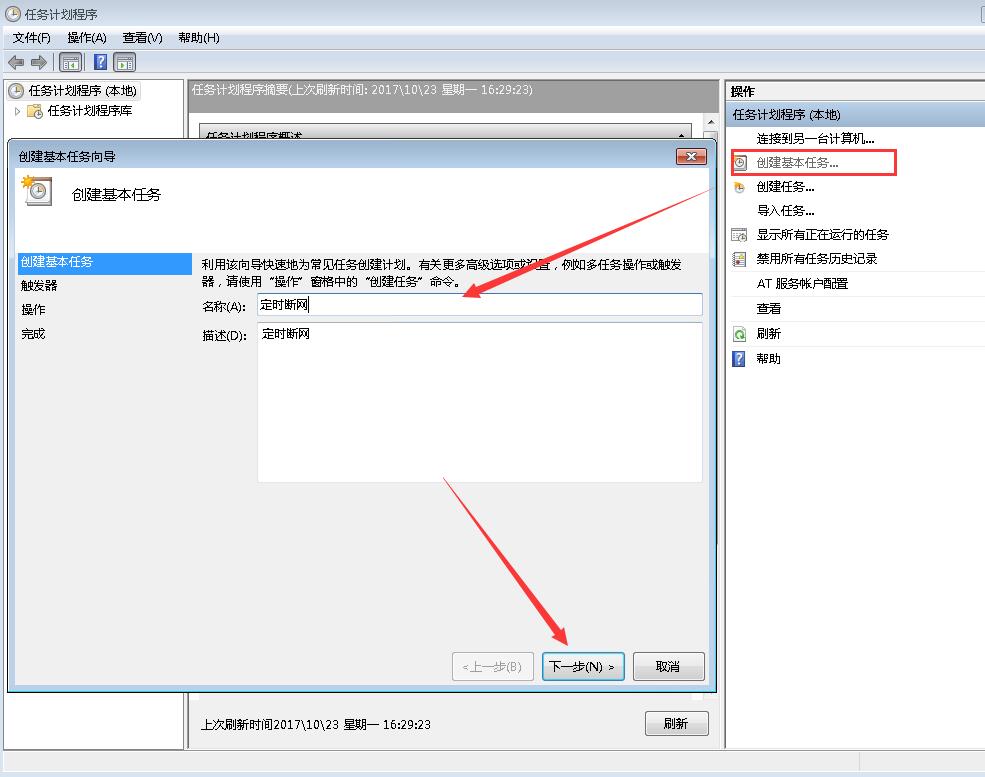Click the 下一步(N) button

(x=583, y=667)
